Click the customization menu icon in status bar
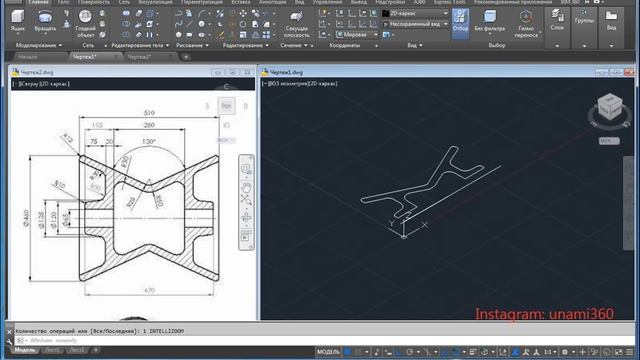640x360 pixels. click(629, 352)
